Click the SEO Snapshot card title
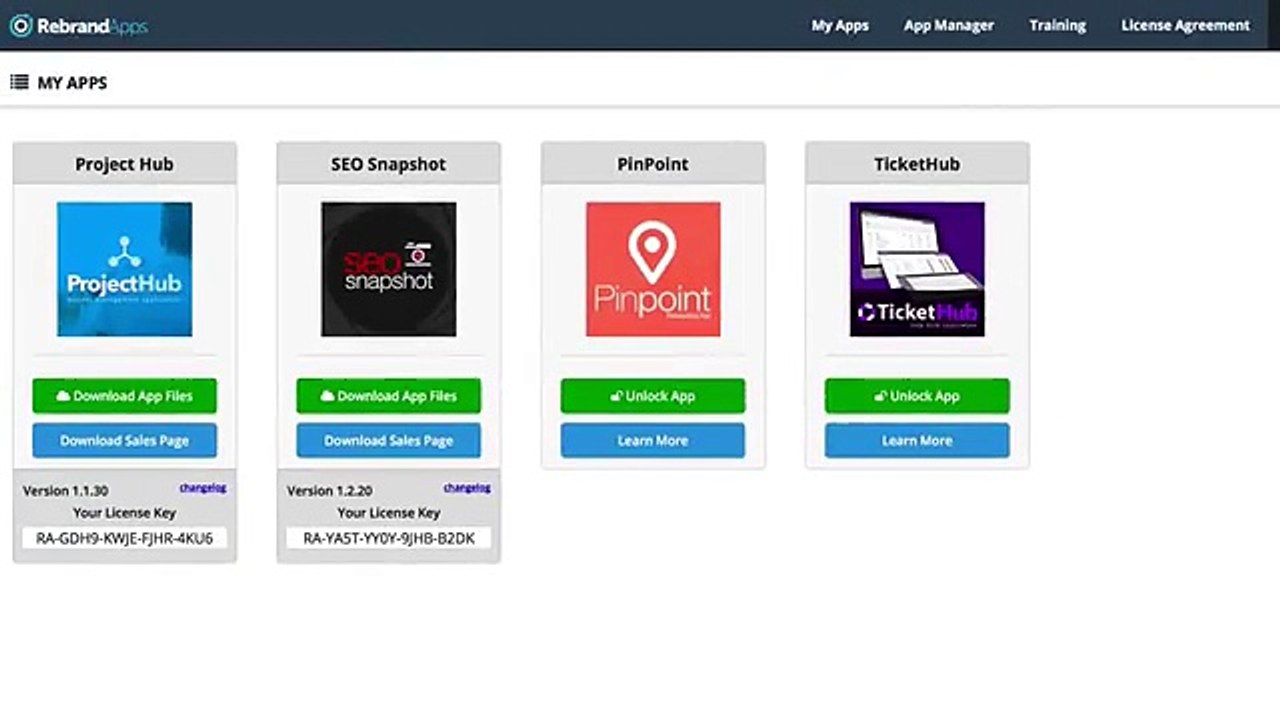Screen dimensions: 1280x720 coord(388,164)
